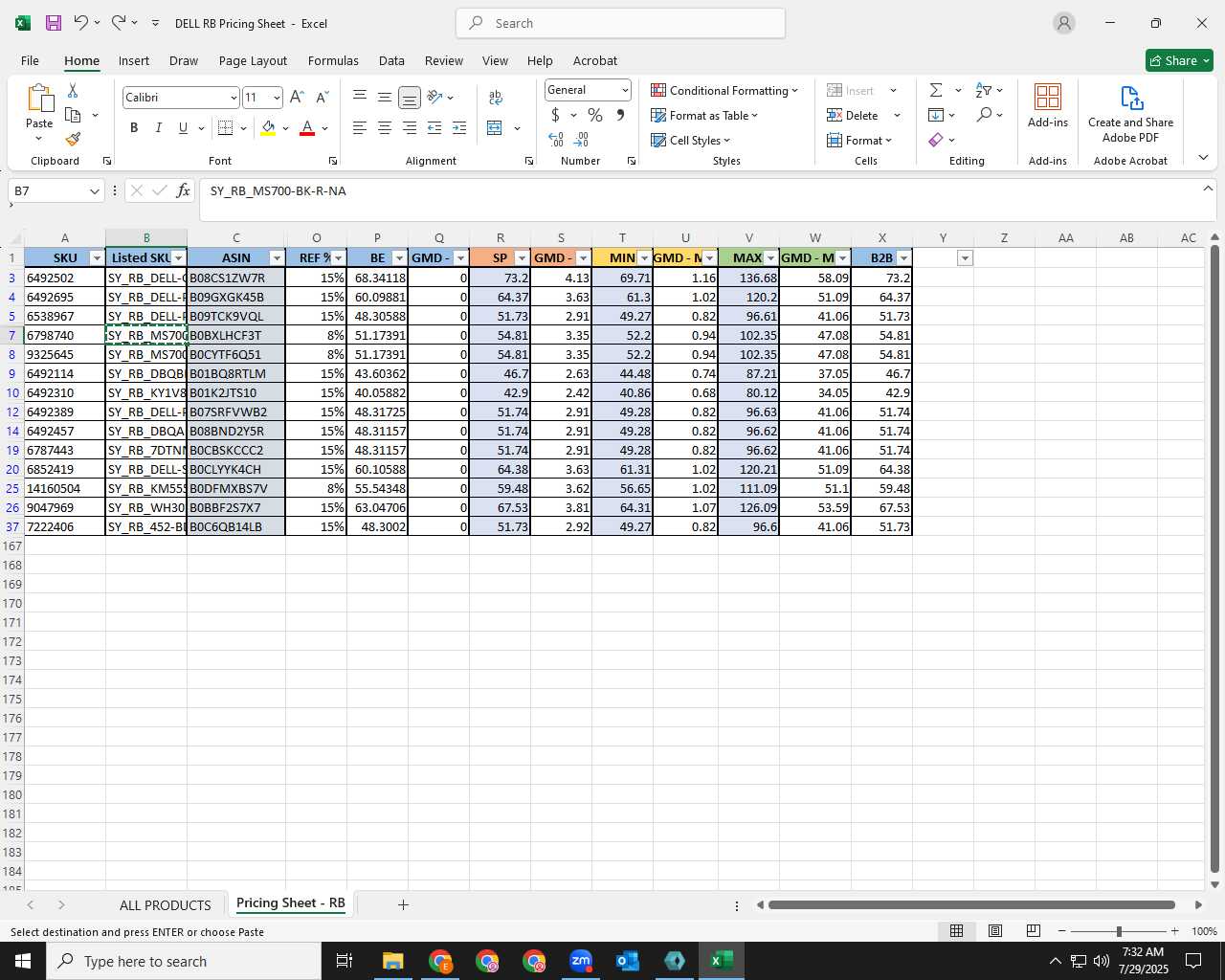The width and height of the screenshot is (1225, 980).
Task: Click the Share button
Action: pos(1179,60)
